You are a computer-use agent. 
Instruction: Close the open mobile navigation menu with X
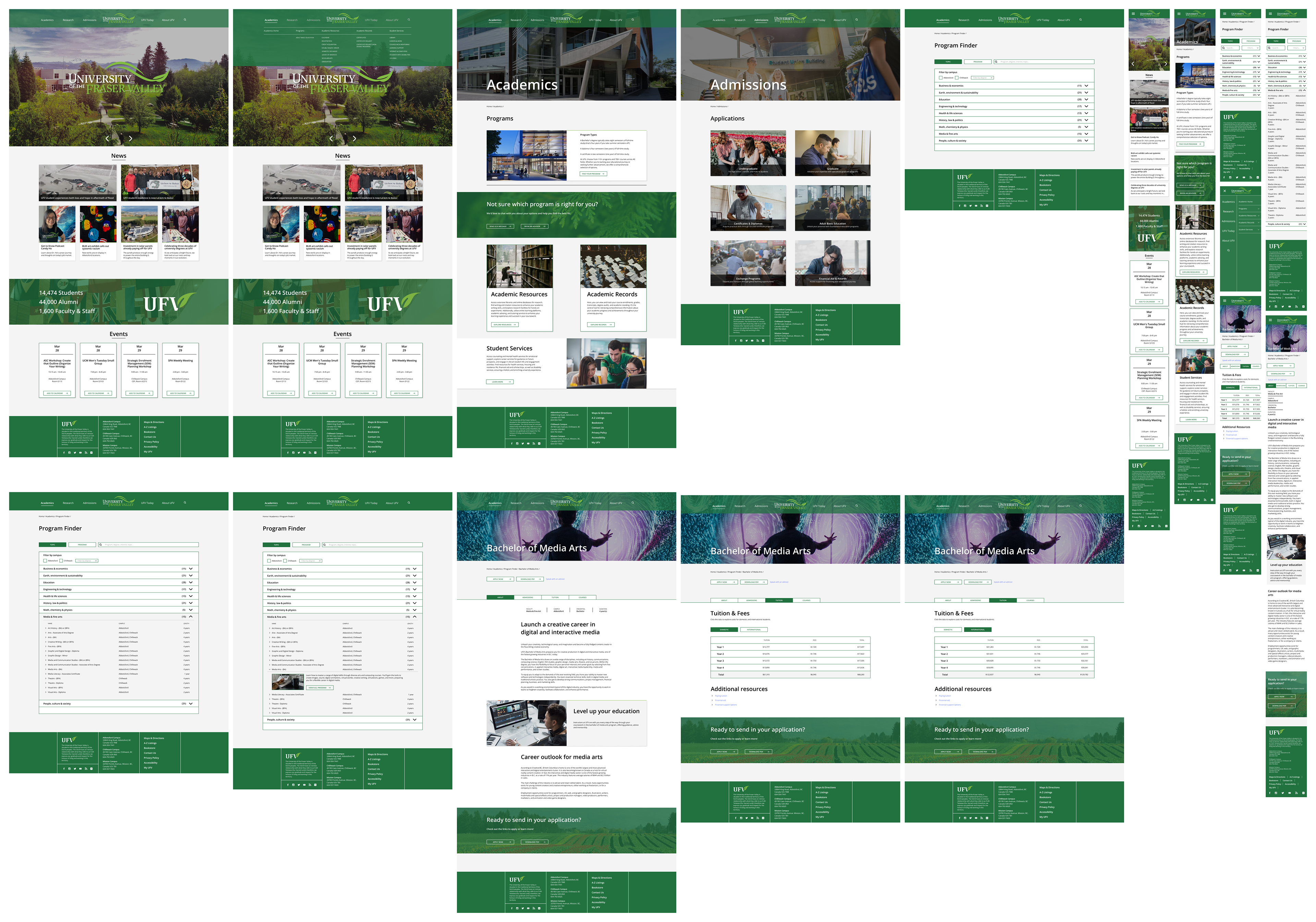(x=1225, y=191)
